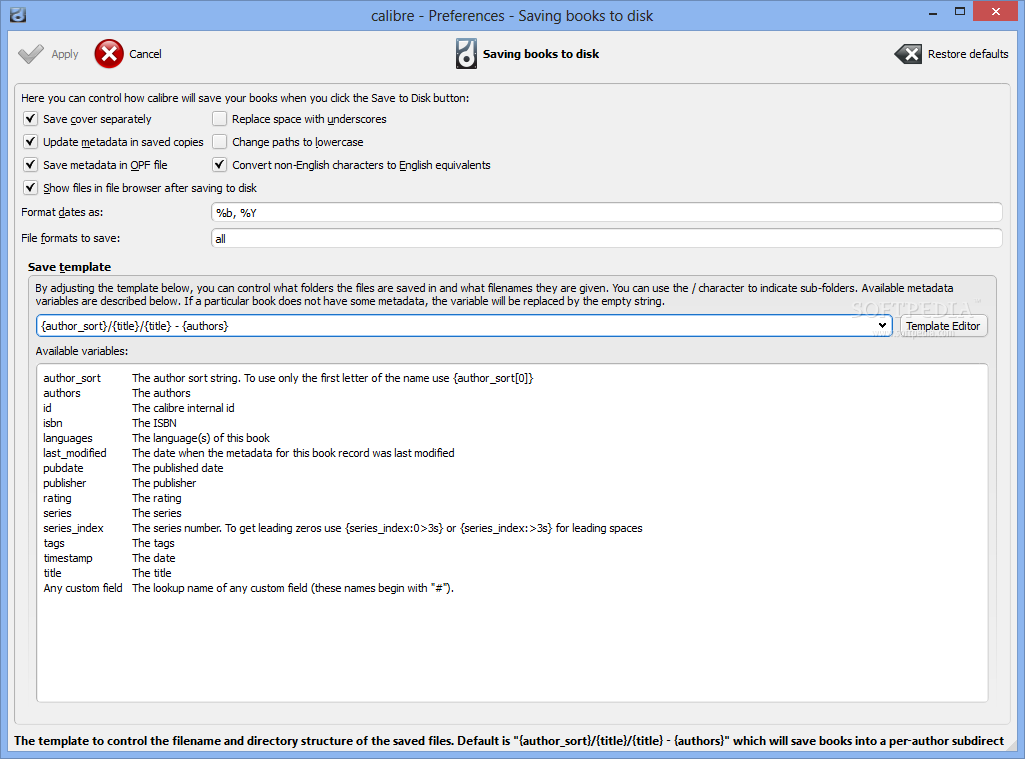Select the pubdate variable row

[133, 468]
